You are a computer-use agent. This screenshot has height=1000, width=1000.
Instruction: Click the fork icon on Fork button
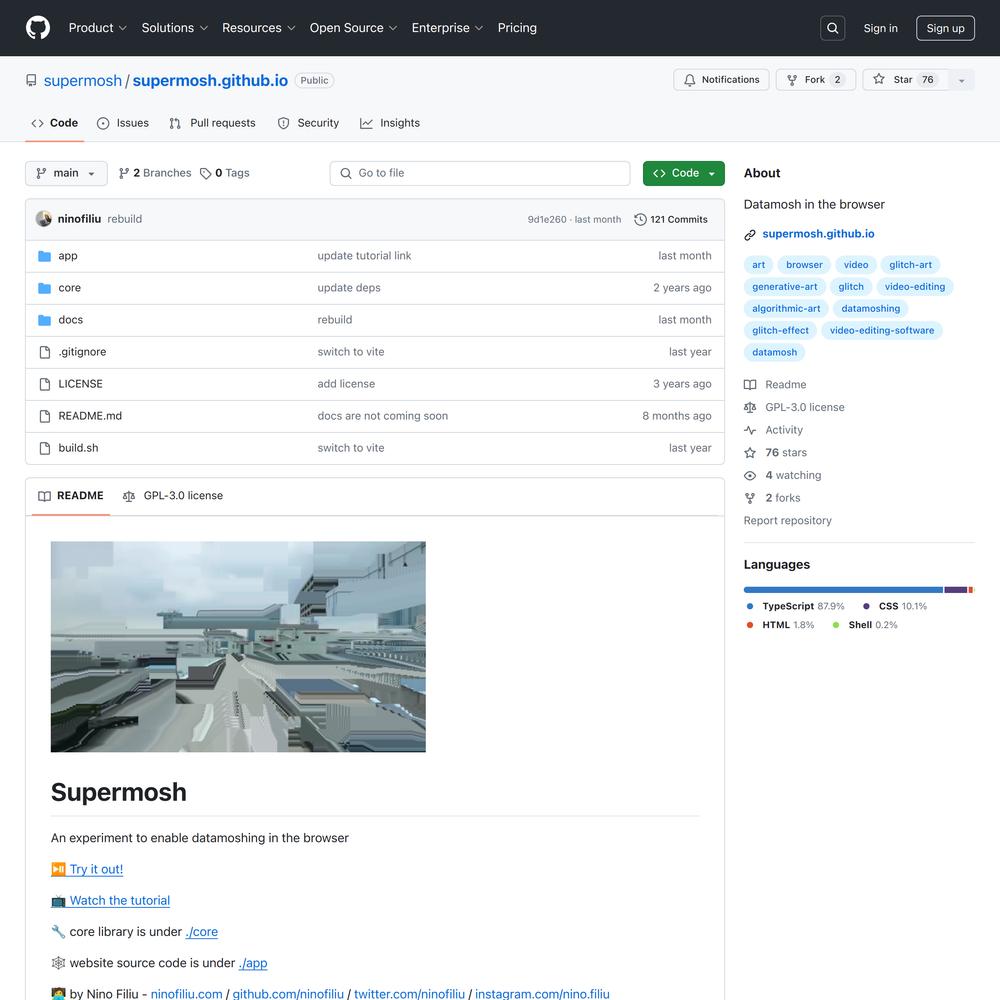792,80
